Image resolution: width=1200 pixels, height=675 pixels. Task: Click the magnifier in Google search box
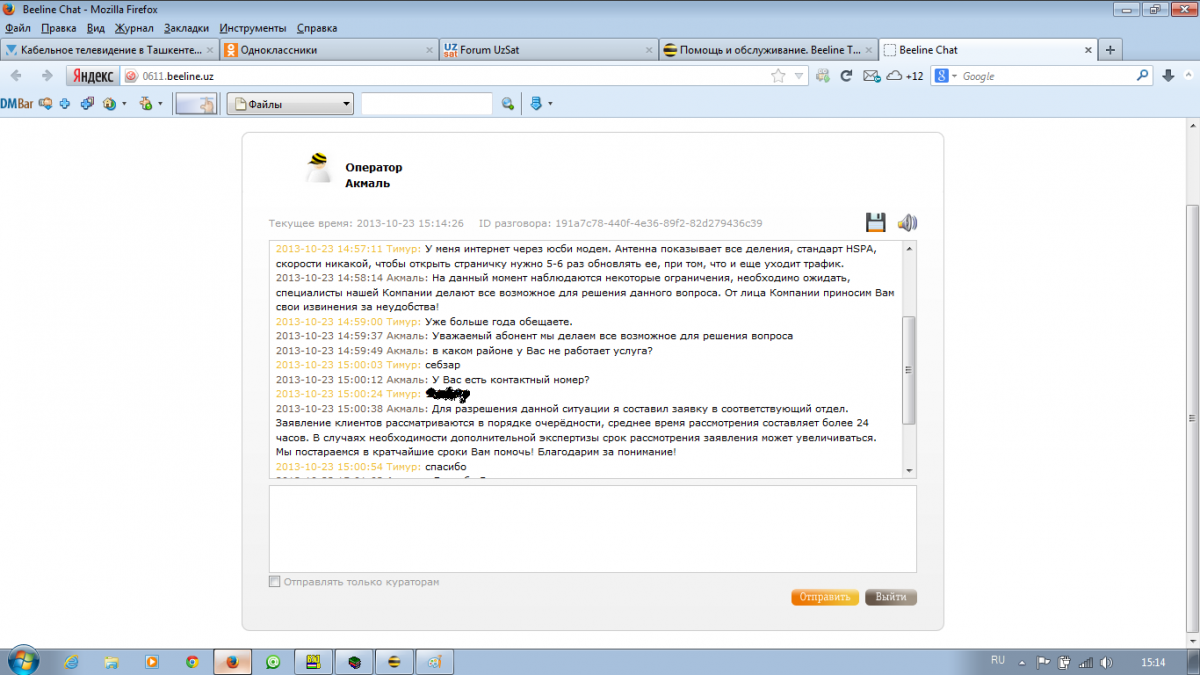pos(1143,76)
